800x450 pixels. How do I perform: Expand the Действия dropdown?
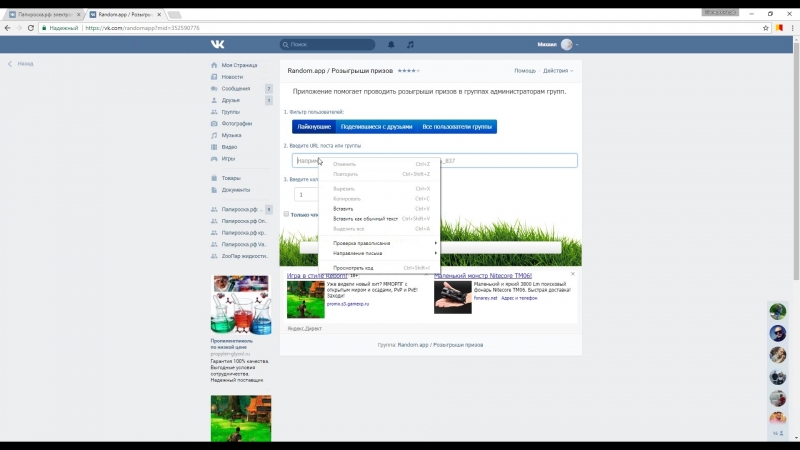[x=558, y=71]
